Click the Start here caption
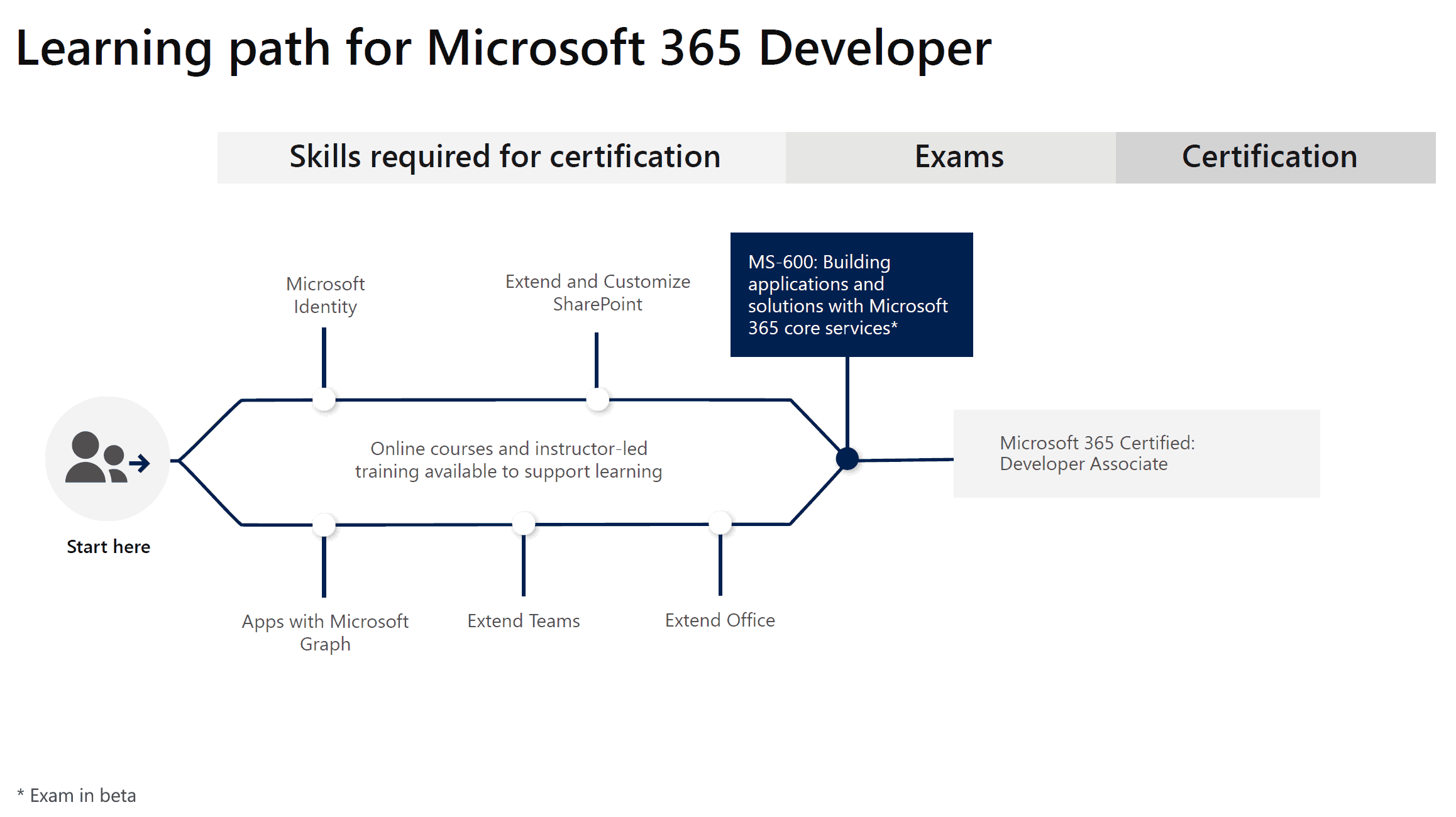The width and height of the screenshot is (1456, 817). 108,546
